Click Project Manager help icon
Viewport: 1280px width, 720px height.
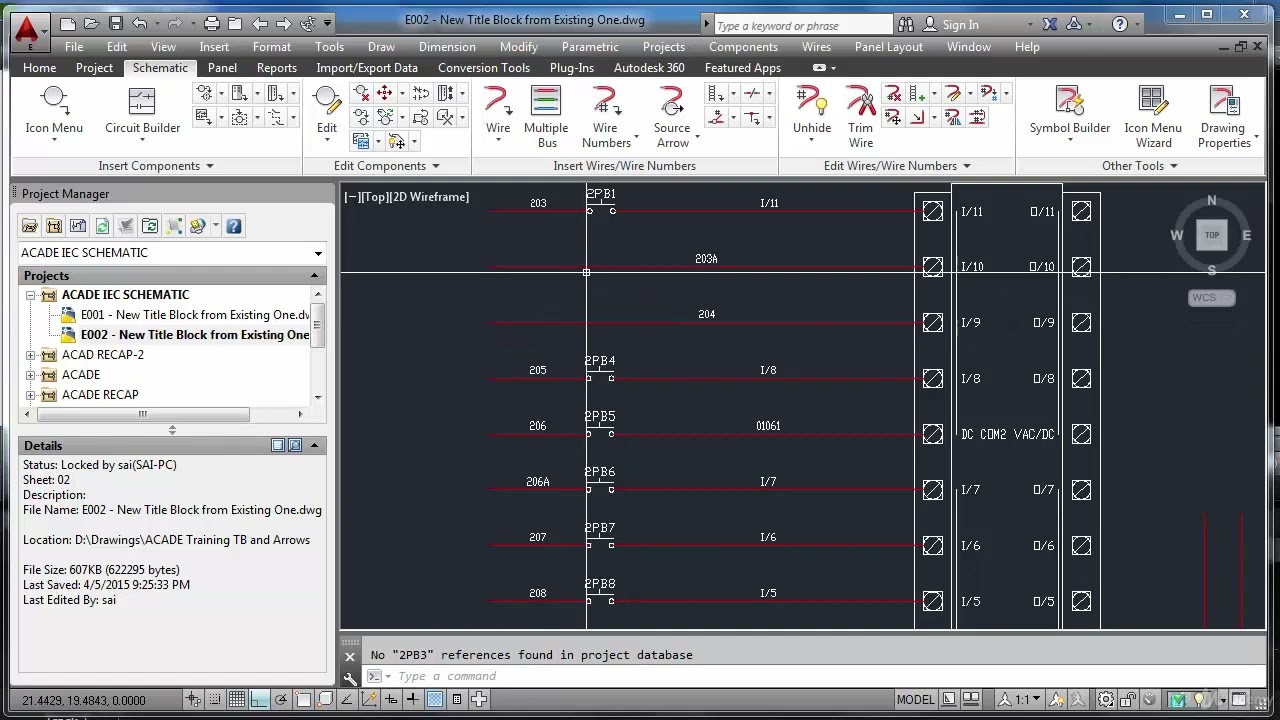coord(233,226)
